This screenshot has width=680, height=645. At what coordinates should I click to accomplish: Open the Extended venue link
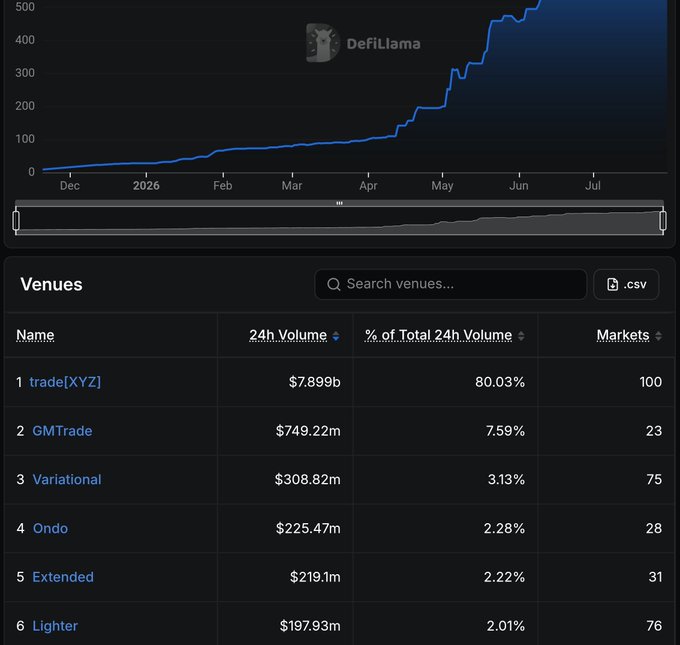[63, 577]
